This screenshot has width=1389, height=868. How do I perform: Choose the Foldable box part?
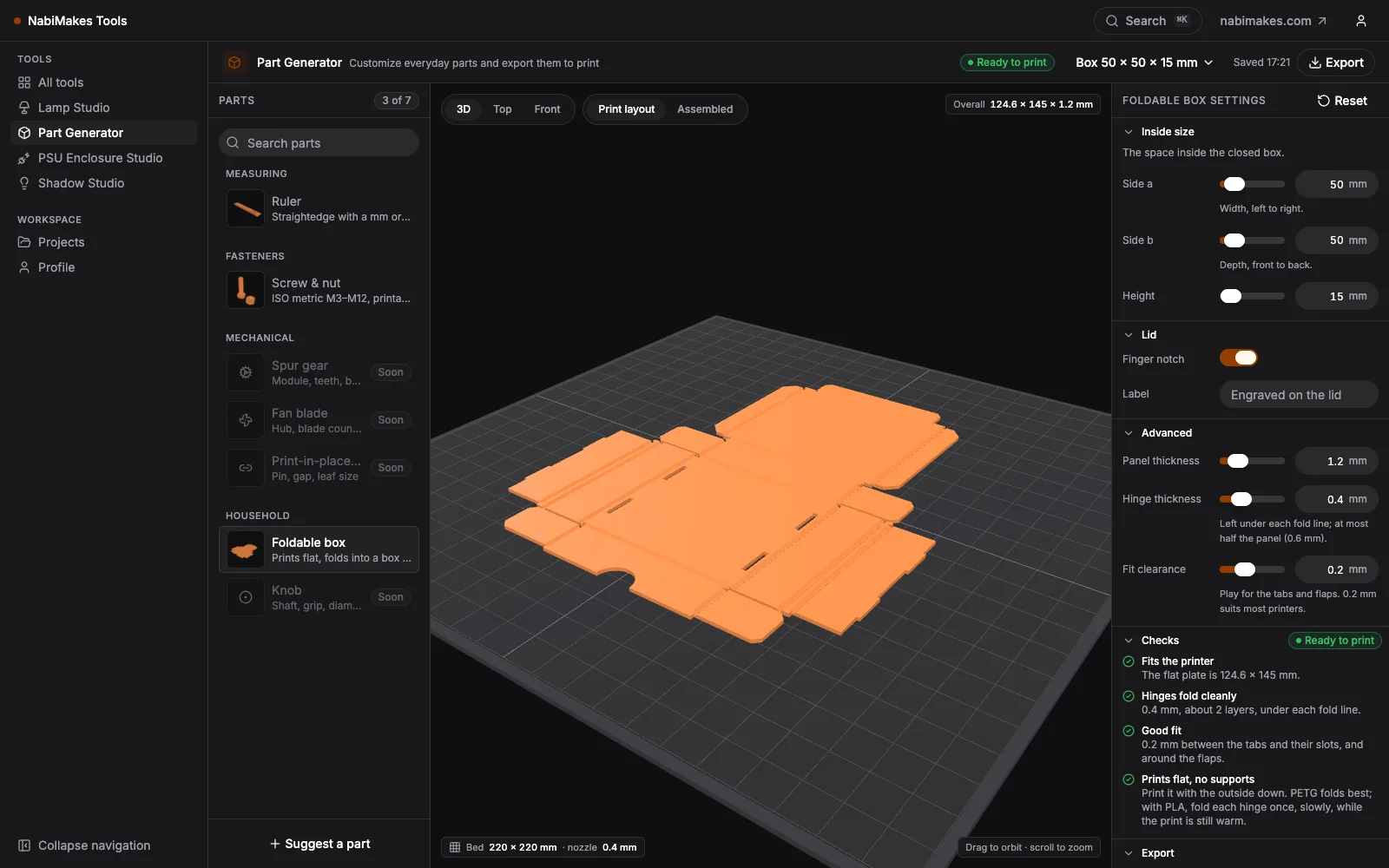(x=319, y=549)
